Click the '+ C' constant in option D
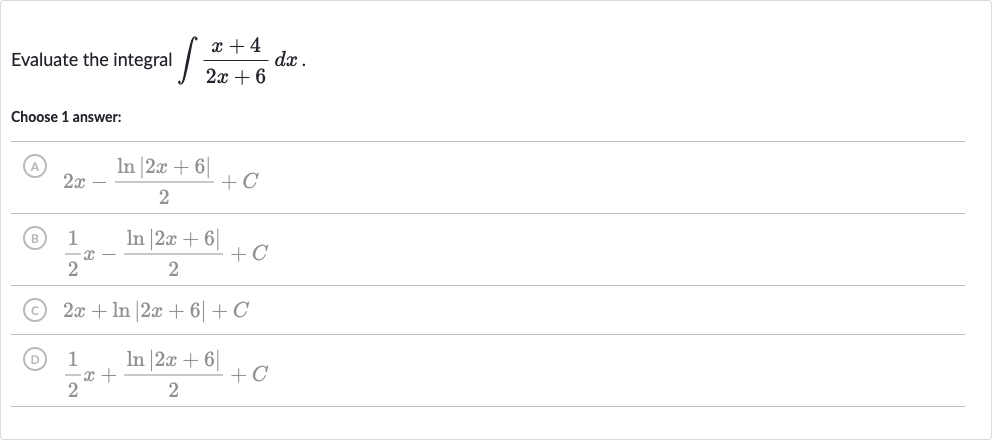The height and width of the screenshot is (440, 992). point(249,375)
